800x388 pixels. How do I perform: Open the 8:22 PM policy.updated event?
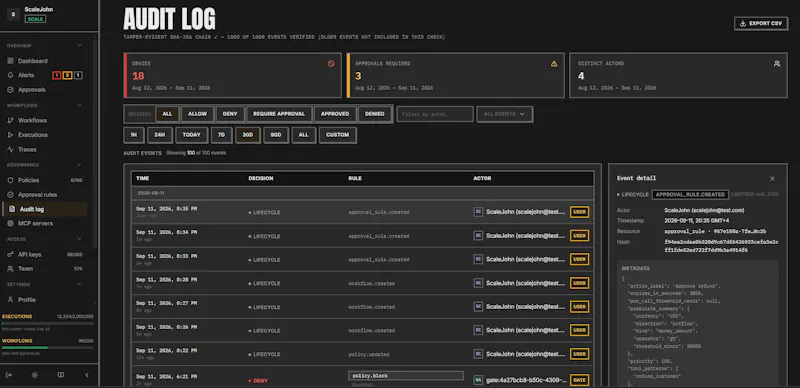click(x=362, y=354)
